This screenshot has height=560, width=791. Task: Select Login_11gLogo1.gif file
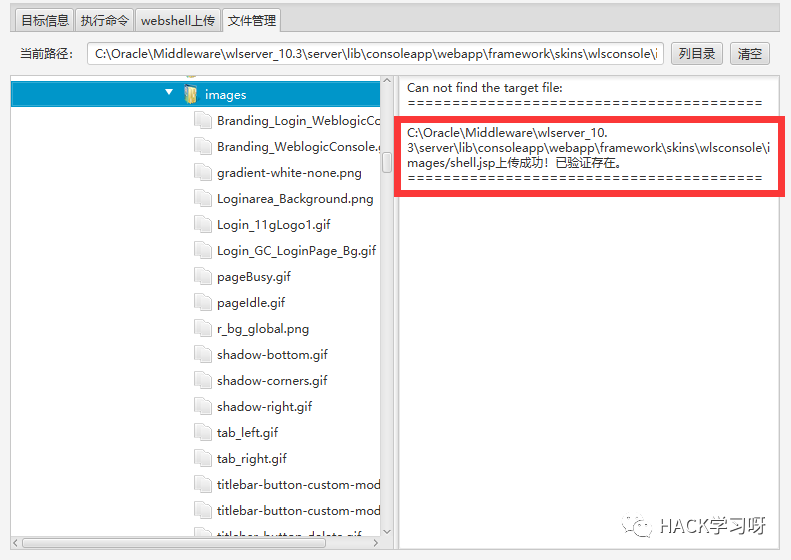coord(273,225)
